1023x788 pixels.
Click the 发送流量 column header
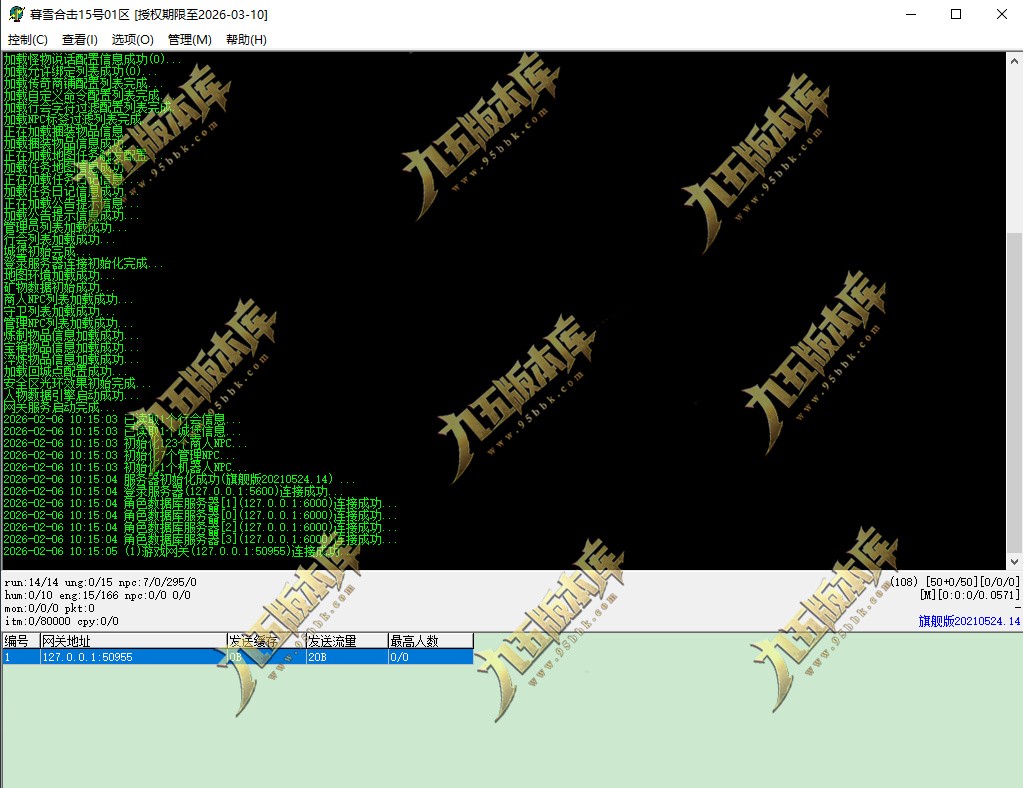click(x=347, y=641)
